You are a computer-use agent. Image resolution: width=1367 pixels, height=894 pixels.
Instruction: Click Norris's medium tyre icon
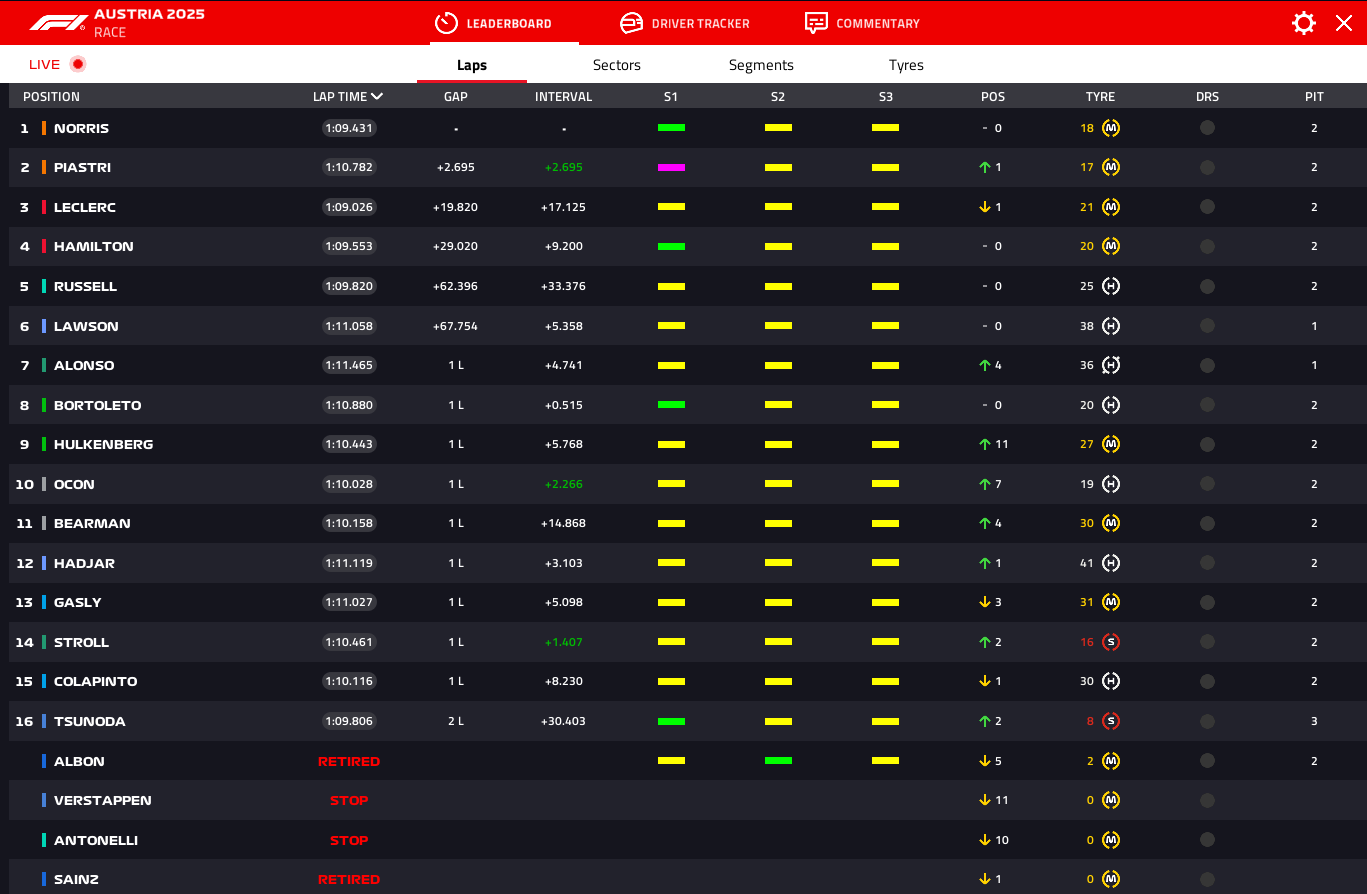(1110, 128)
